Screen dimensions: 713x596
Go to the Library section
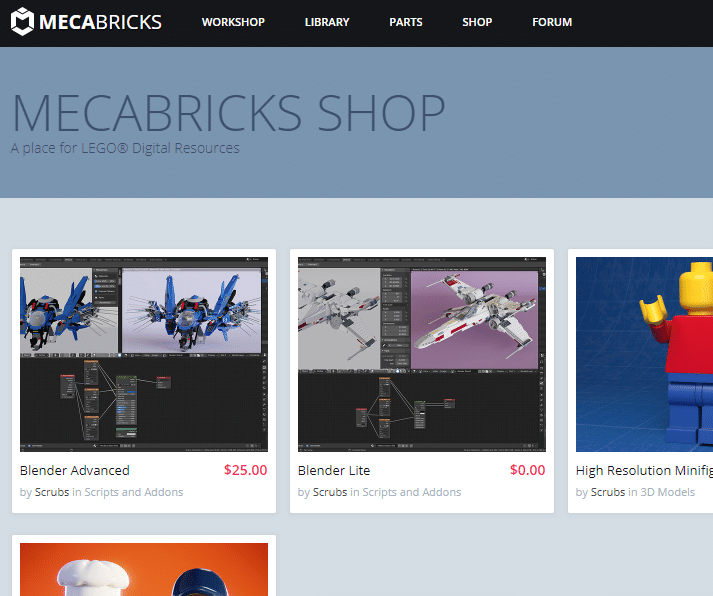click(x=327, y=22)
